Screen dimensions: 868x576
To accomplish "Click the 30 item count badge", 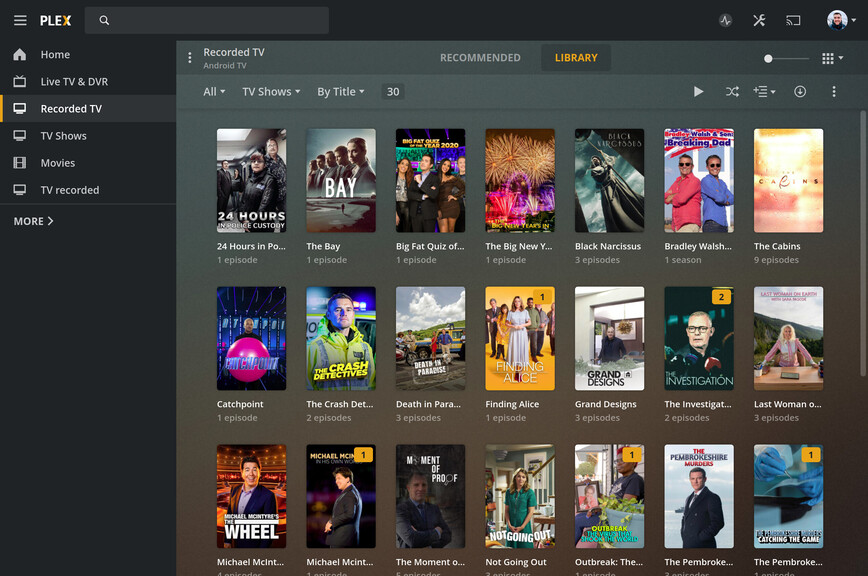I will coord(392,92).
